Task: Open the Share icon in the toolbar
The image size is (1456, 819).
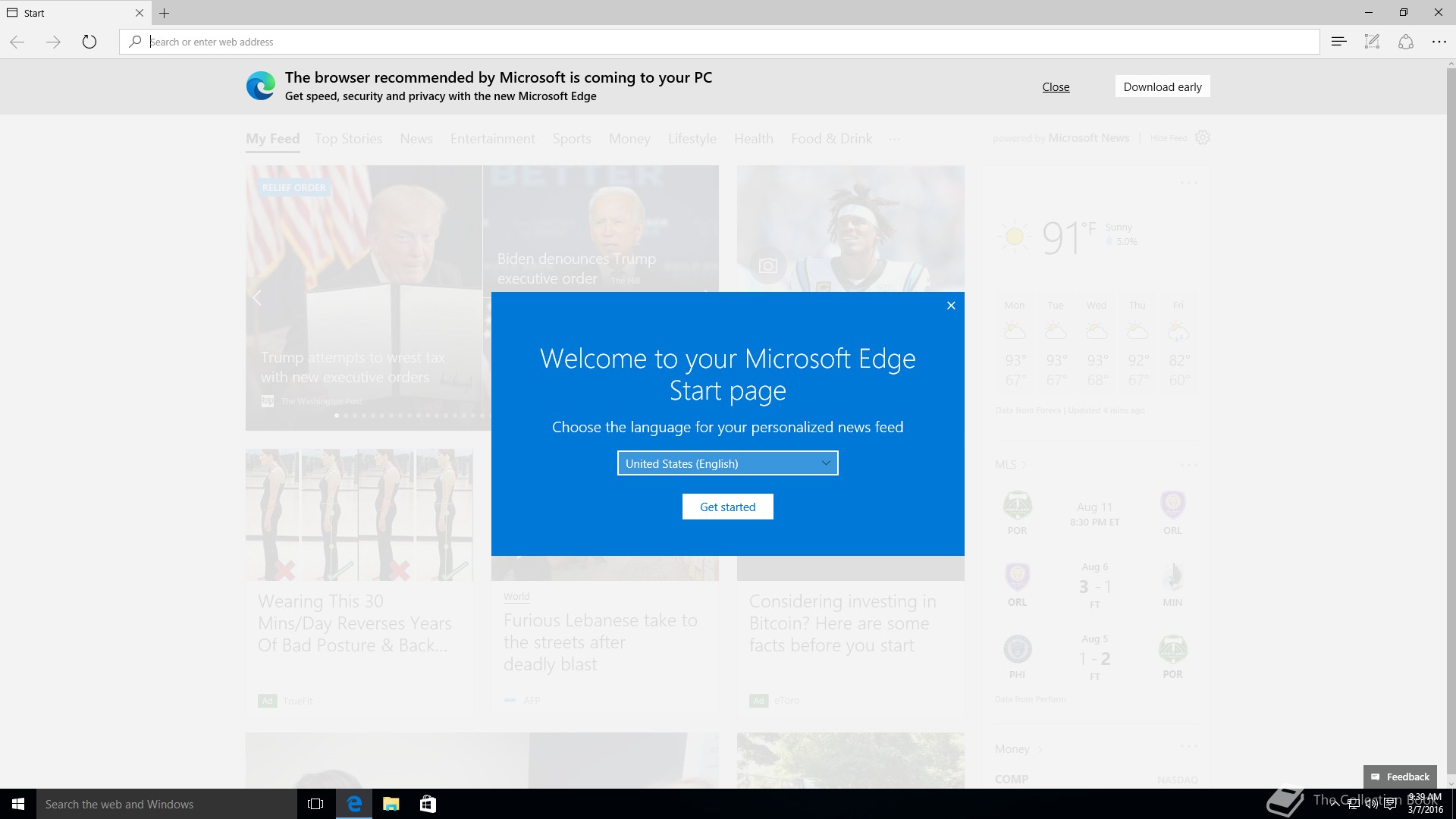Action: (x=1405, y=42)
